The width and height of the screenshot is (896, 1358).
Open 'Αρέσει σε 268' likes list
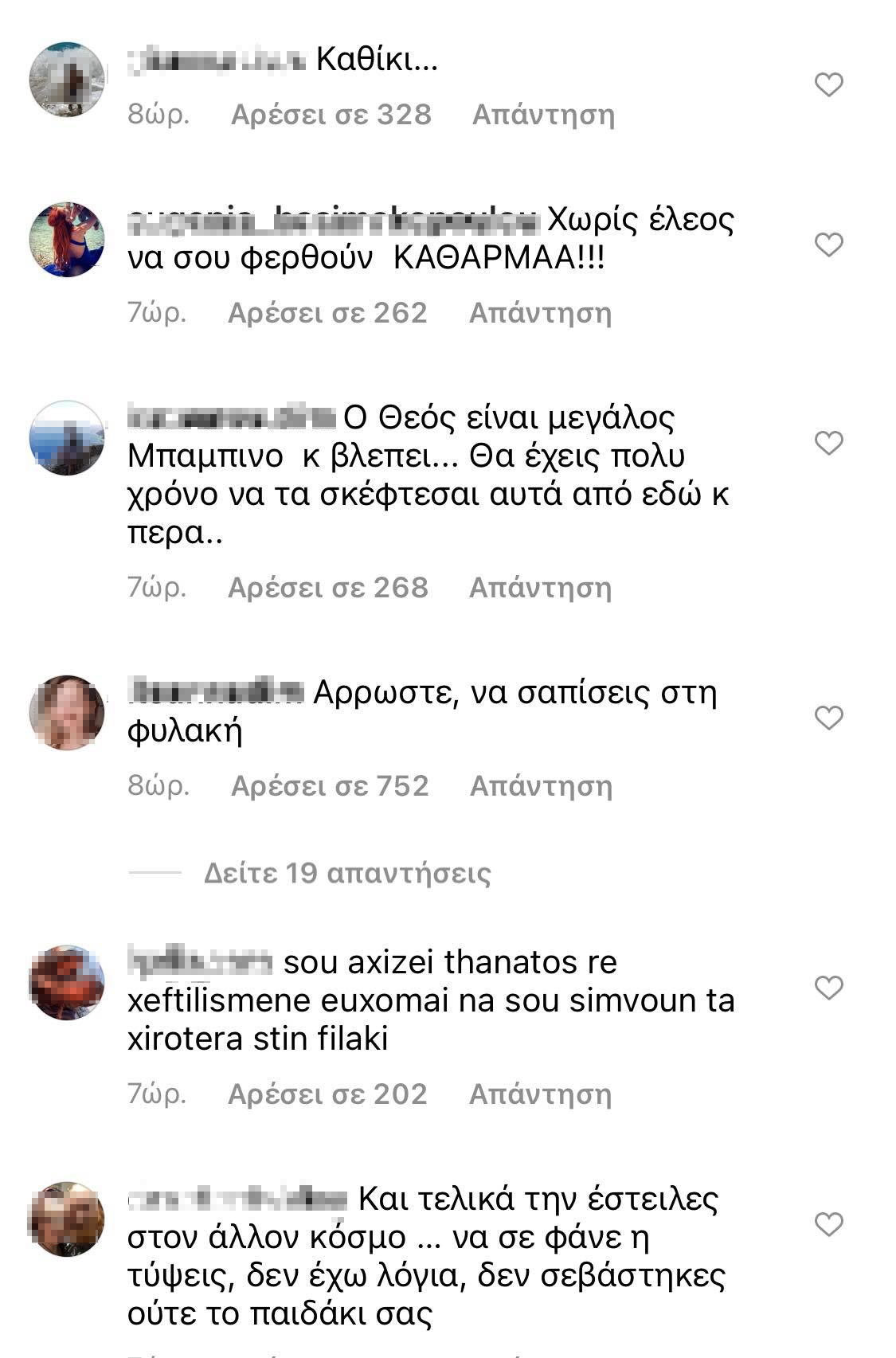coord(328,588)
